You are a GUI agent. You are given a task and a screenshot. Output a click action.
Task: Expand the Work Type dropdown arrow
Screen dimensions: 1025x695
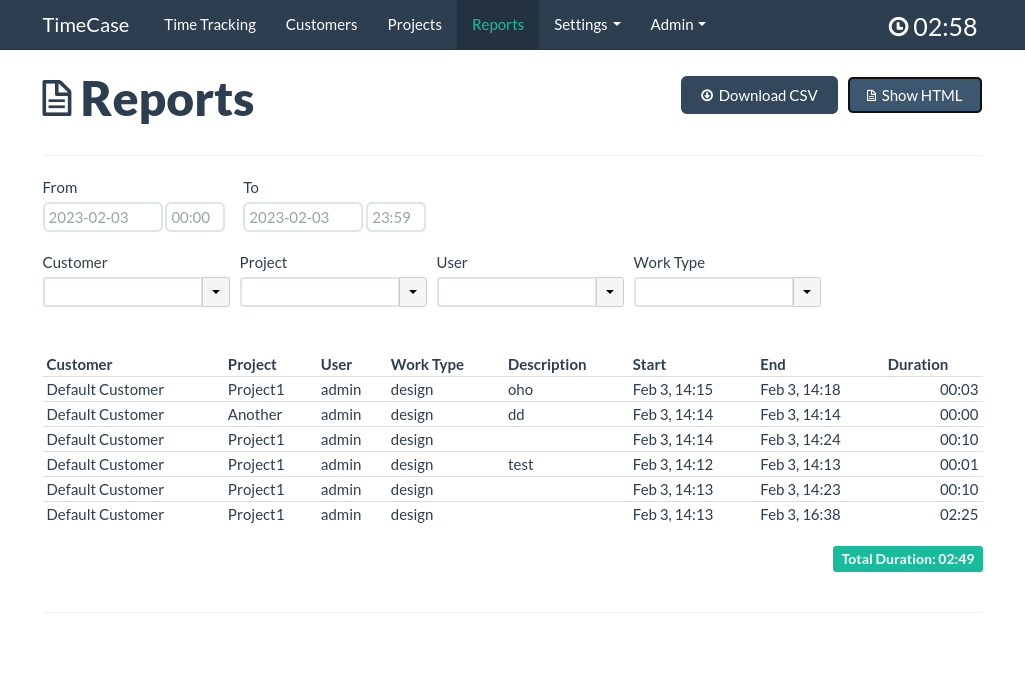pyautogui.click(x=807, y=292)
